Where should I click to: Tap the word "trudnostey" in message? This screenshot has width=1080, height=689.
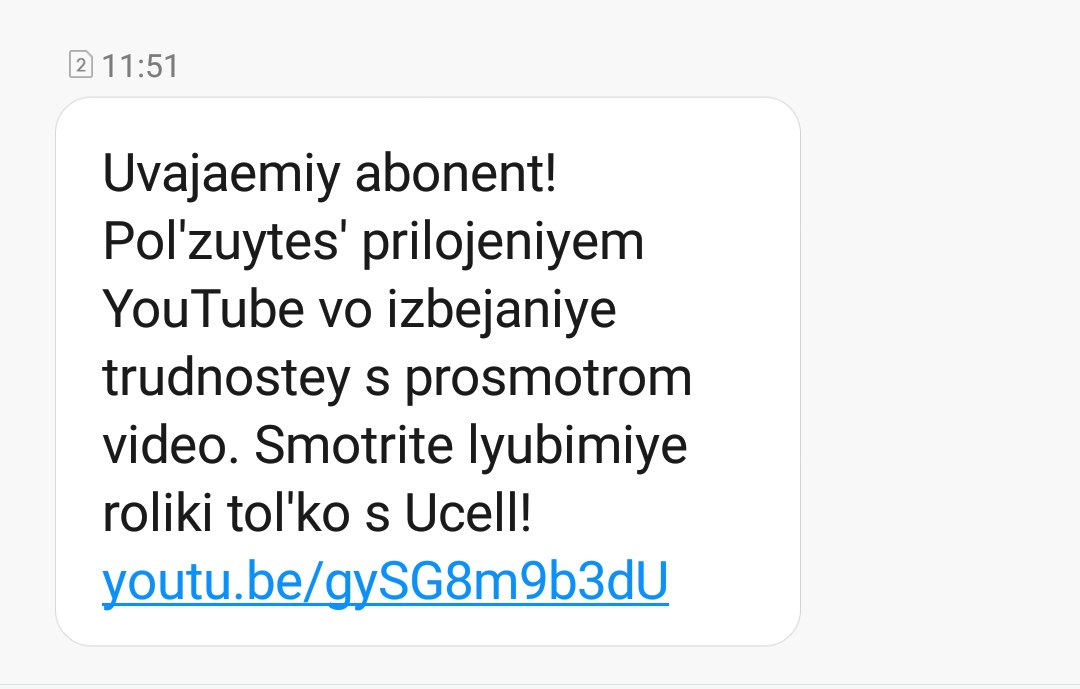pos(227,378)
